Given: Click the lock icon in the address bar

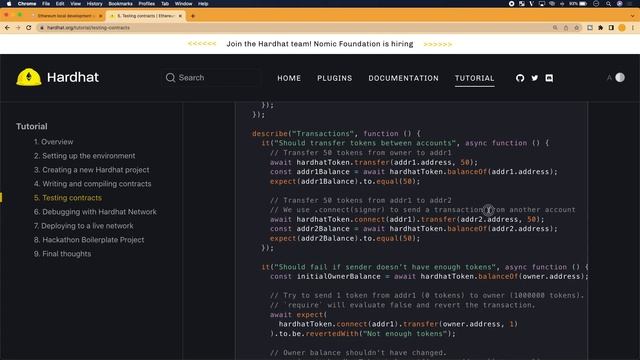Looking at the screenshot, I should [x=41, y=28].
